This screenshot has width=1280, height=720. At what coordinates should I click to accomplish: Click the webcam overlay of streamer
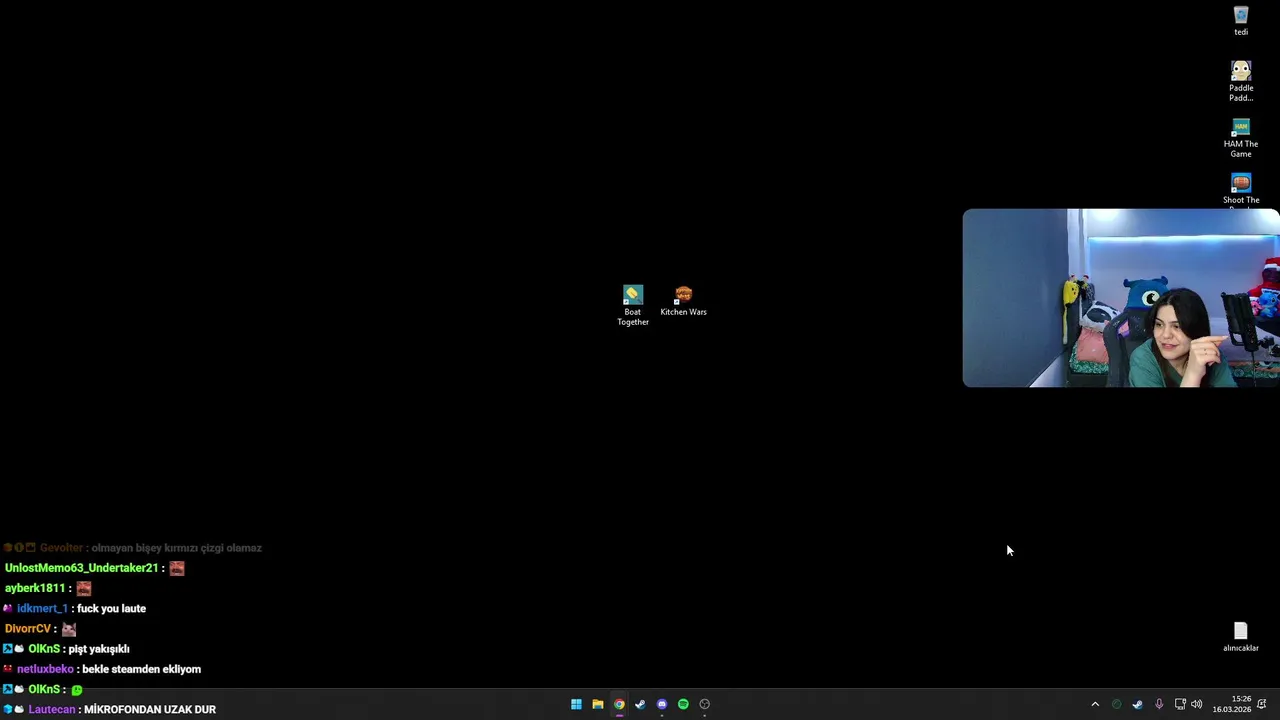(1121, 298)
